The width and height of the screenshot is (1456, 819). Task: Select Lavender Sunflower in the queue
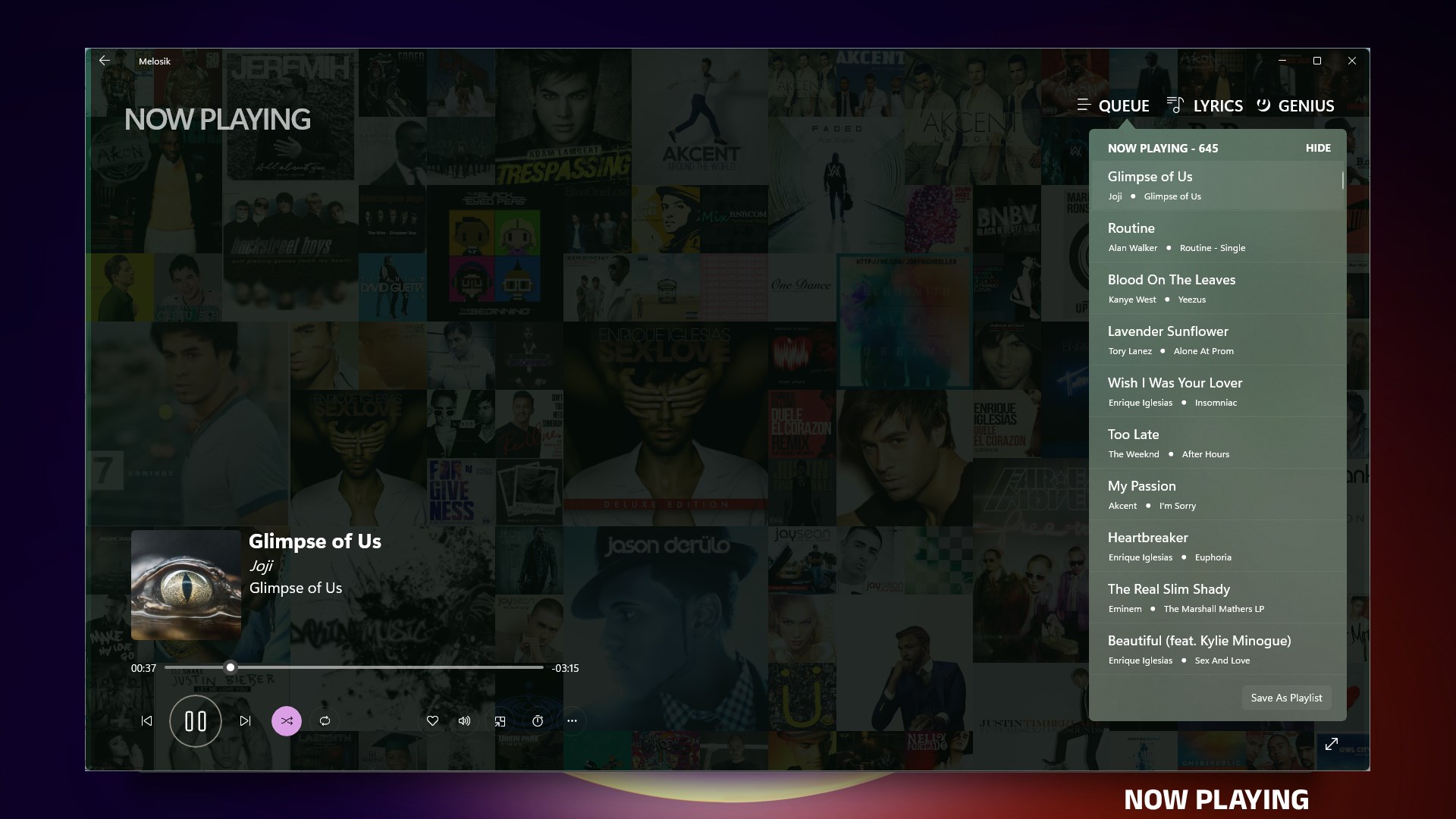tap(1217, 340)
